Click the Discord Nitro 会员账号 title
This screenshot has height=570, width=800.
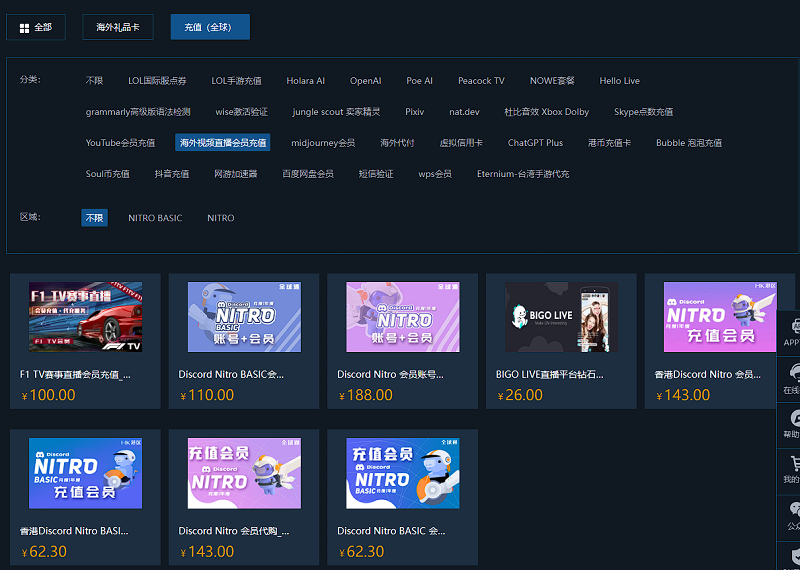click(x=390, y=375)
